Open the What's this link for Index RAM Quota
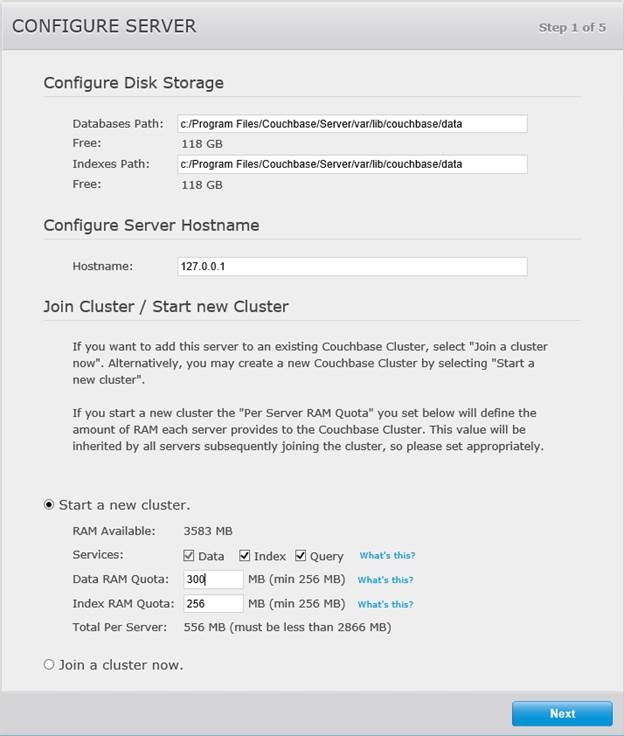The height and width of the screenshot is (736, 624). (385, 605)
